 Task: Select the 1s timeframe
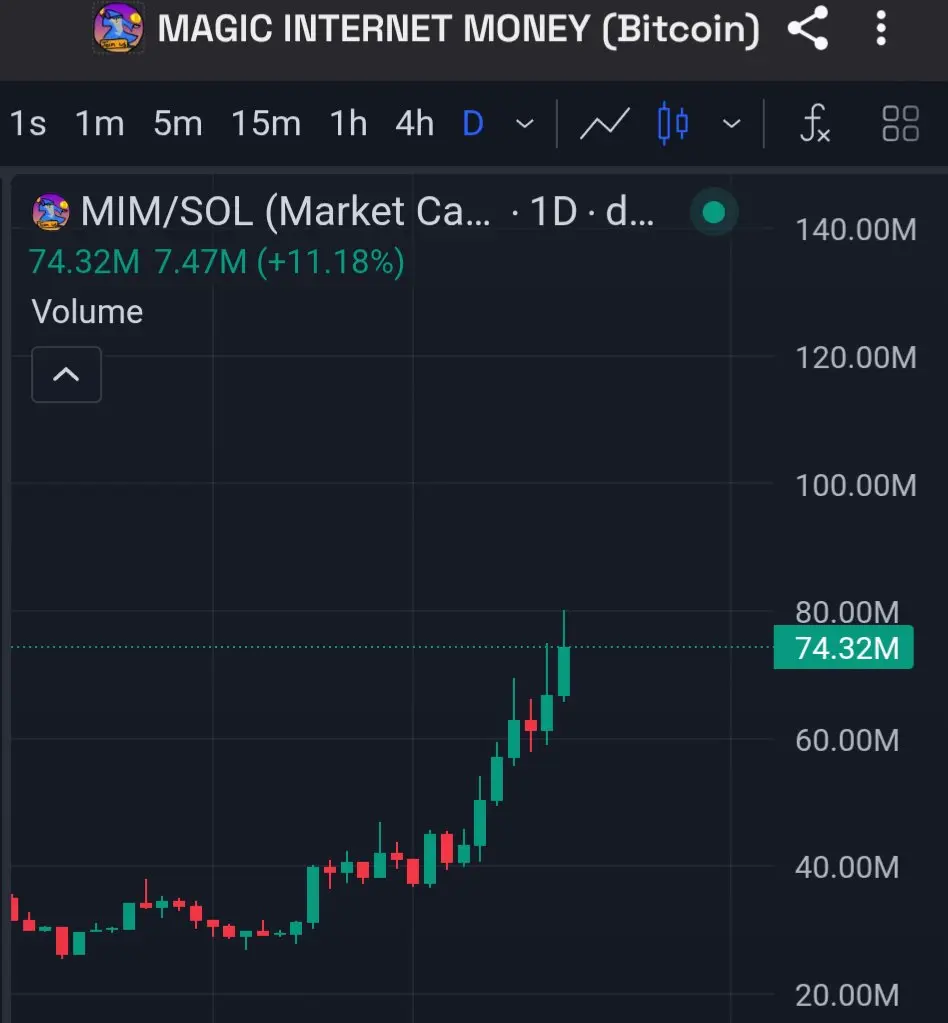(x=28, y=123)
